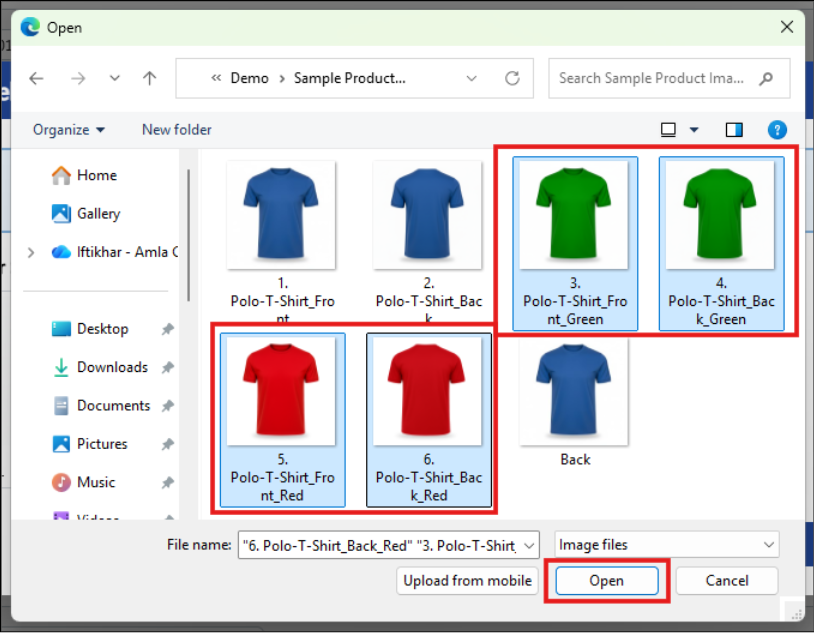814x633 pixels.
Task: Click Upload from mobile button
Action: pos(467,581)
